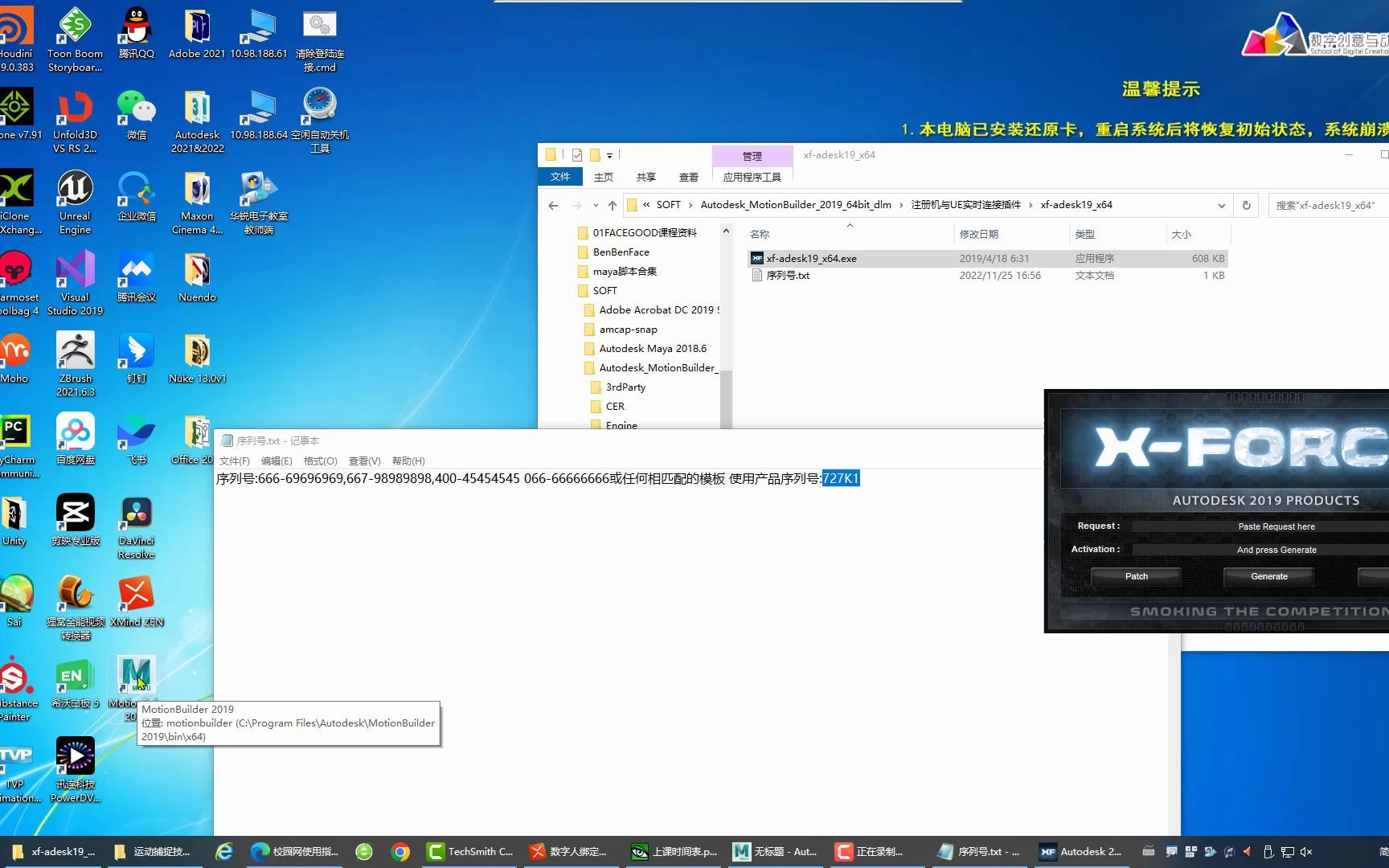This screenshot has width=1389, height=868.
Task: Open Quick Access Toolbar customize dropdown
Action: (609, 155)
